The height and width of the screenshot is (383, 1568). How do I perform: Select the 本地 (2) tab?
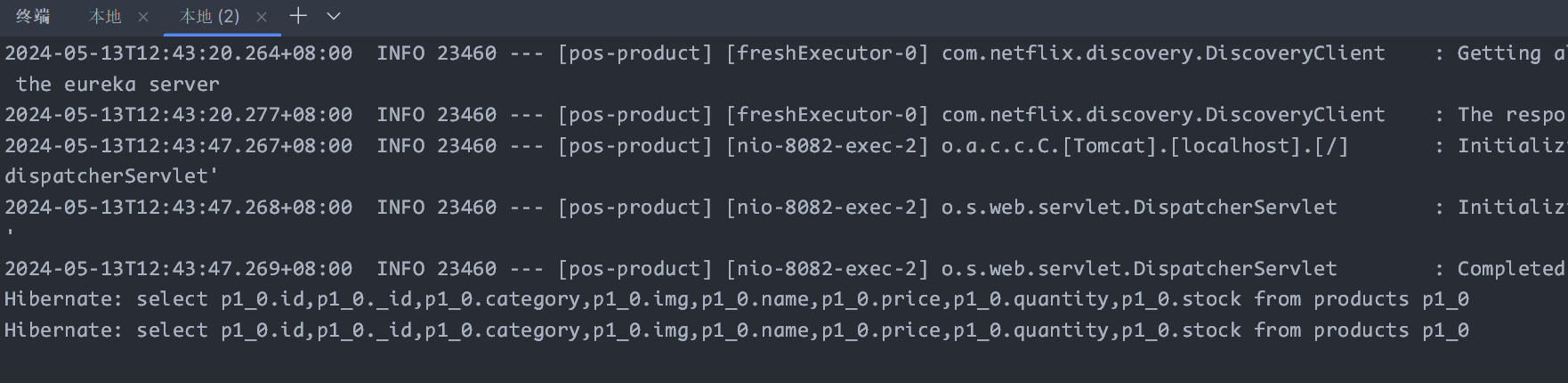209,17
